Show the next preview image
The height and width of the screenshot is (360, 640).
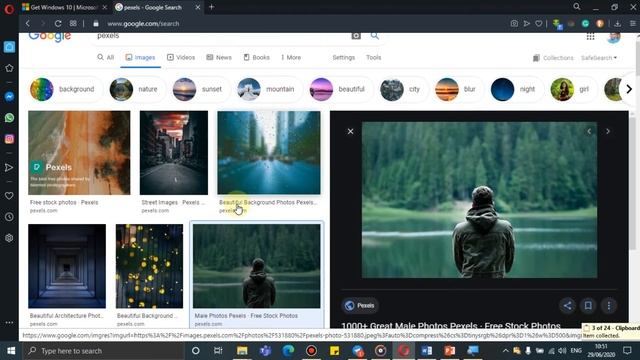click(608, 131)
